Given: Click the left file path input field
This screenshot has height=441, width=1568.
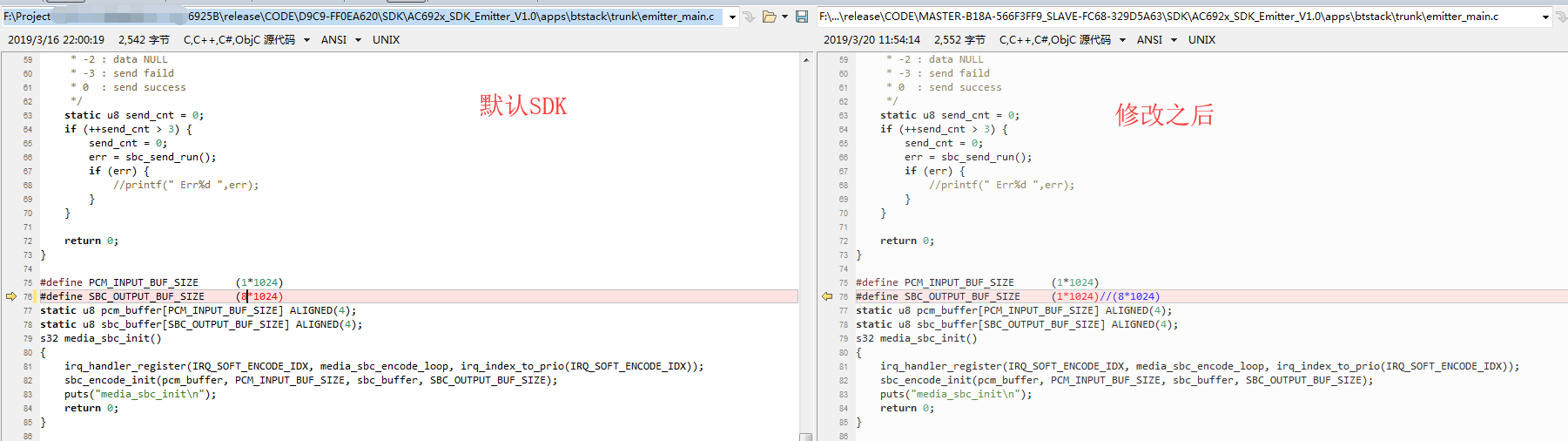Looking at the screenshot, I should [x=363, y=17].
